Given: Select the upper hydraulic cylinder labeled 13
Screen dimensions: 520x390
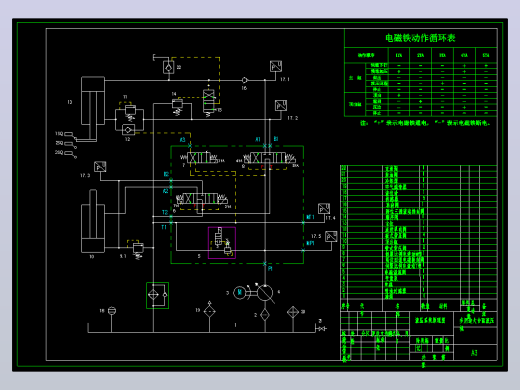Looking at the screenshot, I should 93,101.
